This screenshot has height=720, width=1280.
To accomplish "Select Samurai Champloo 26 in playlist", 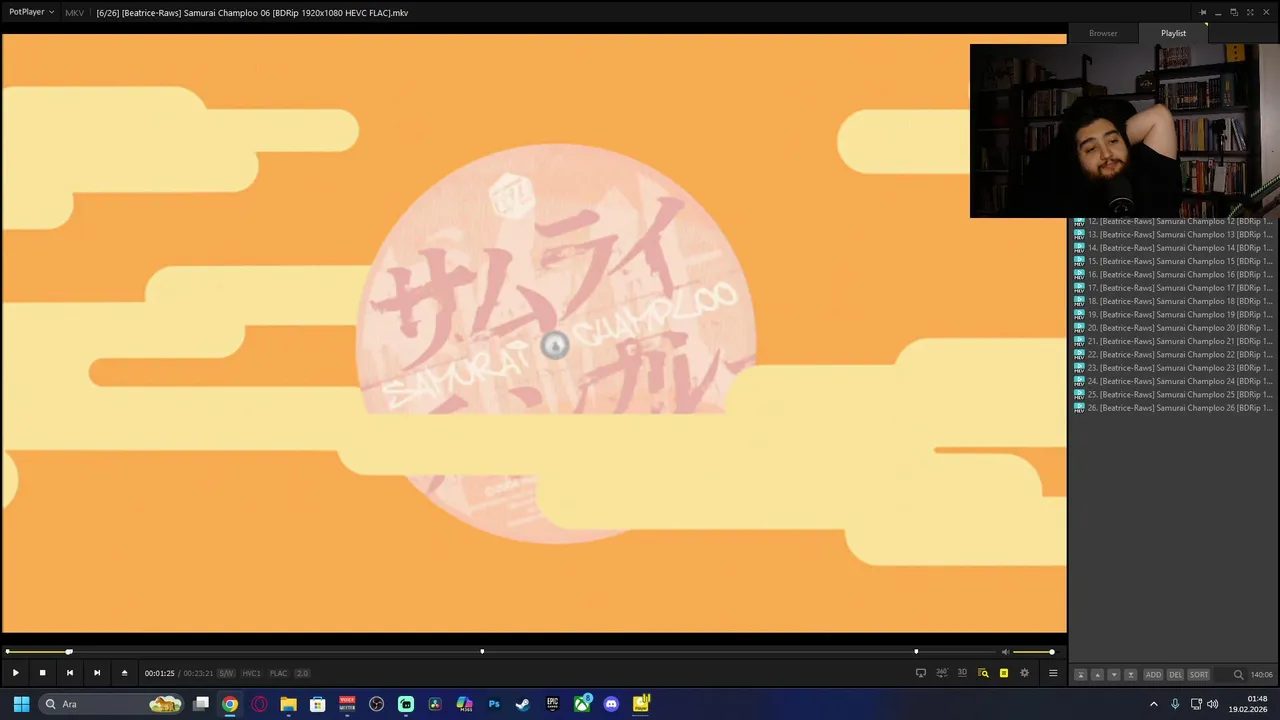I will 1172,408.
